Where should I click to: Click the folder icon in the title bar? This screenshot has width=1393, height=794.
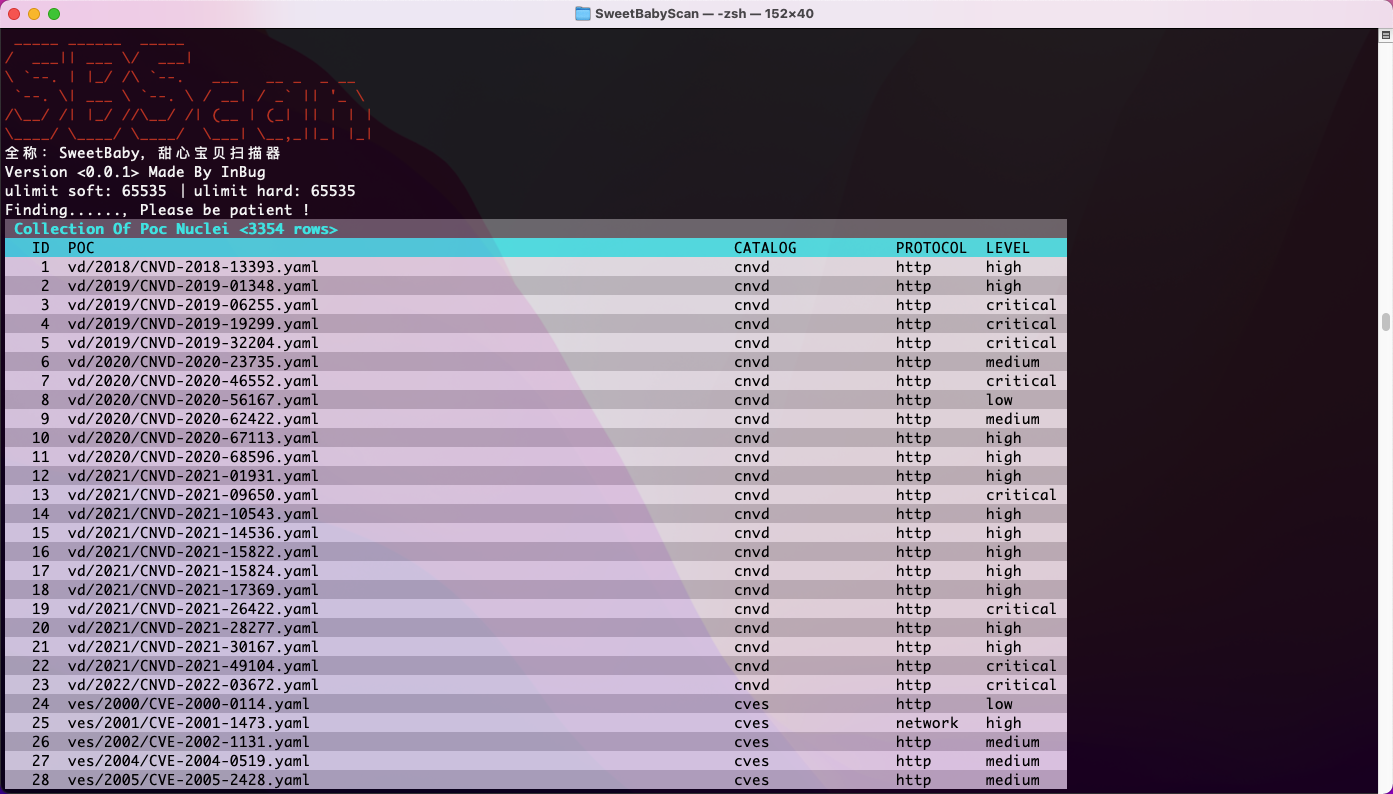click(x=583, y=14)
